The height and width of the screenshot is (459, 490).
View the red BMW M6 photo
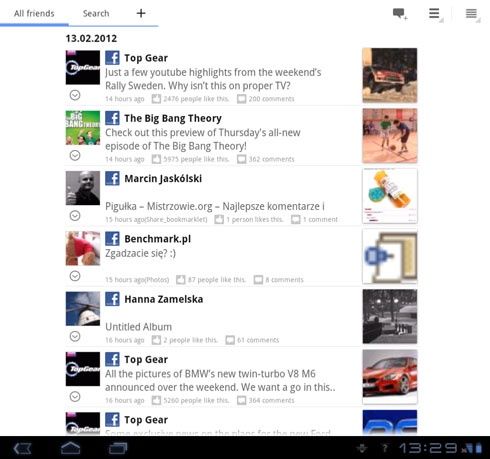pyautogui.click(x=390, y=377)
